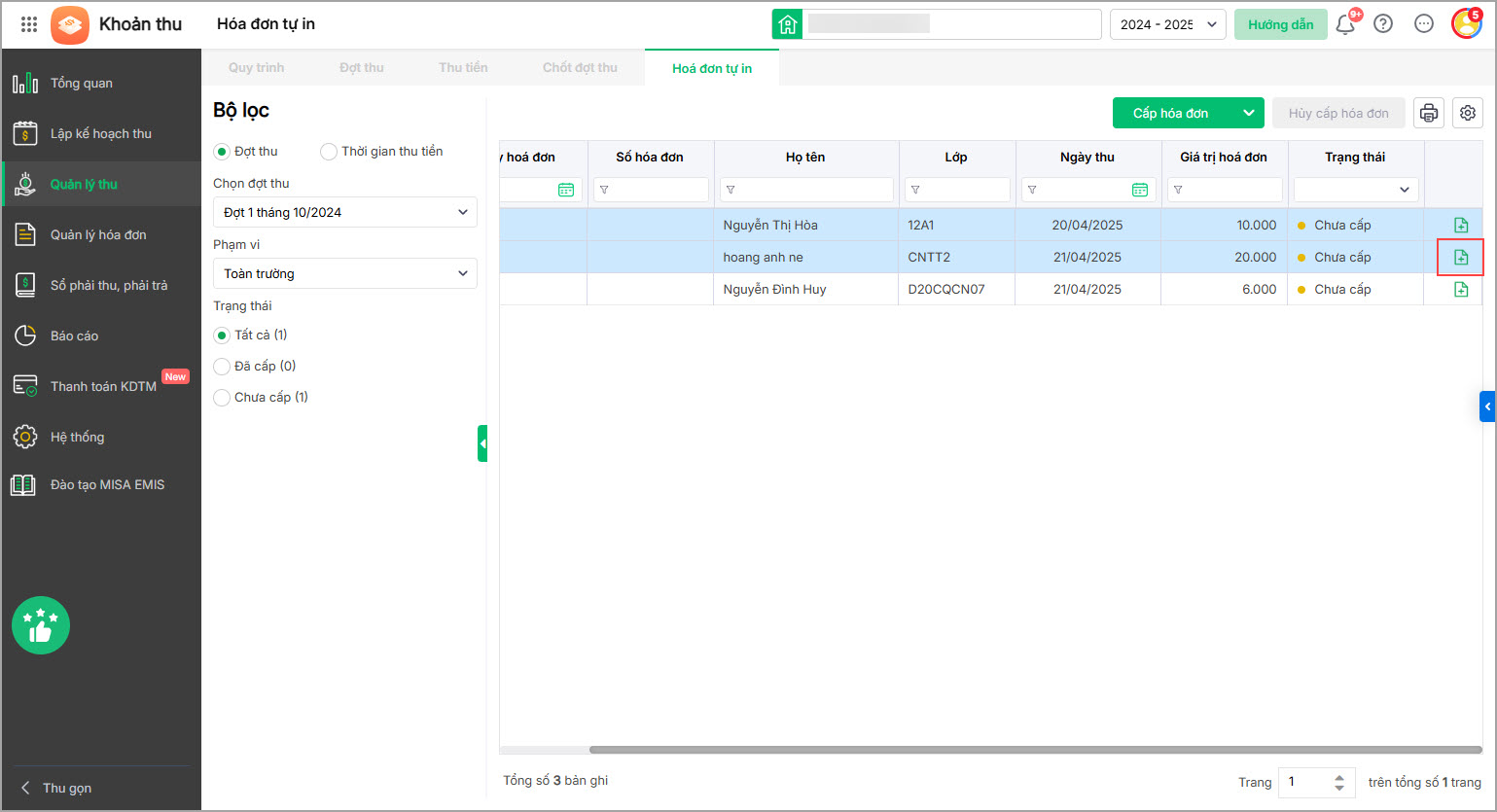Switch to the Đợt thu tab
This screenshot has height=812, width=1497.
tap(362, 67)
